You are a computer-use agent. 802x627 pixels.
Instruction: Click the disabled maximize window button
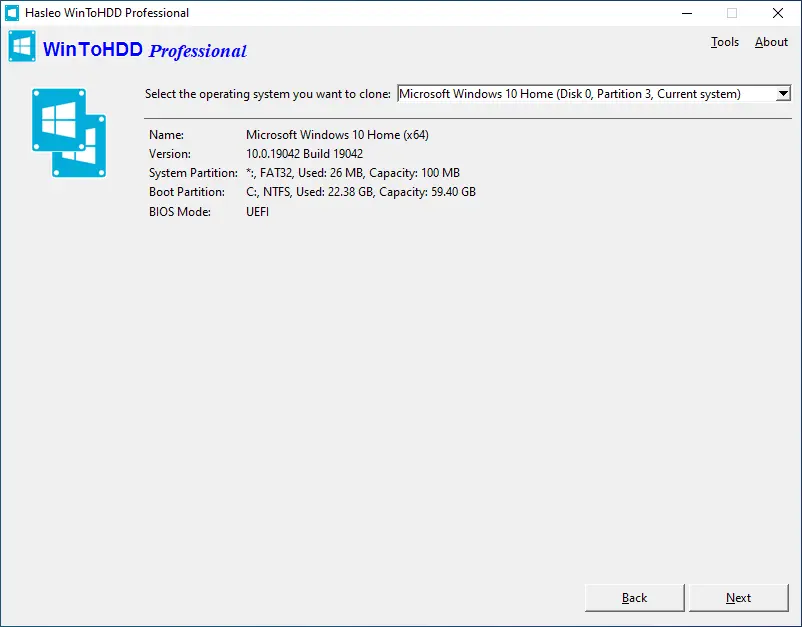coord(732,13)
